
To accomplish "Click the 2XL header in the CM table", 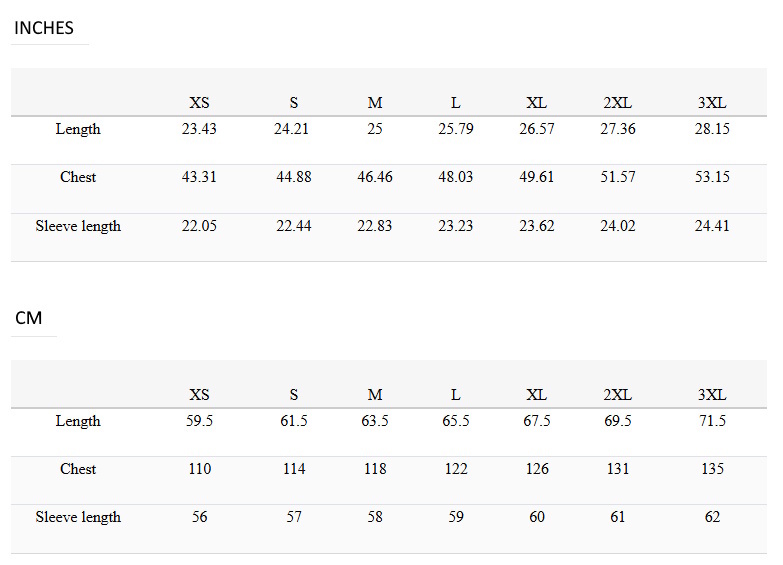I will point(618,395).
